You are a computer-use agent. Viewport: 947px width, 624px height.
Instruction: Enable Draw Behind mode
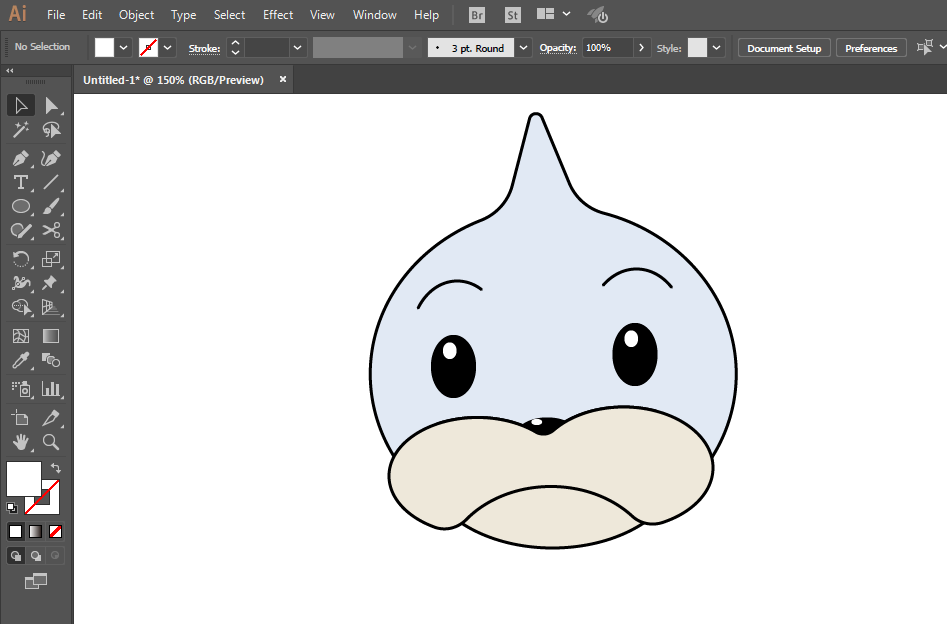click(x=36, y=556)
